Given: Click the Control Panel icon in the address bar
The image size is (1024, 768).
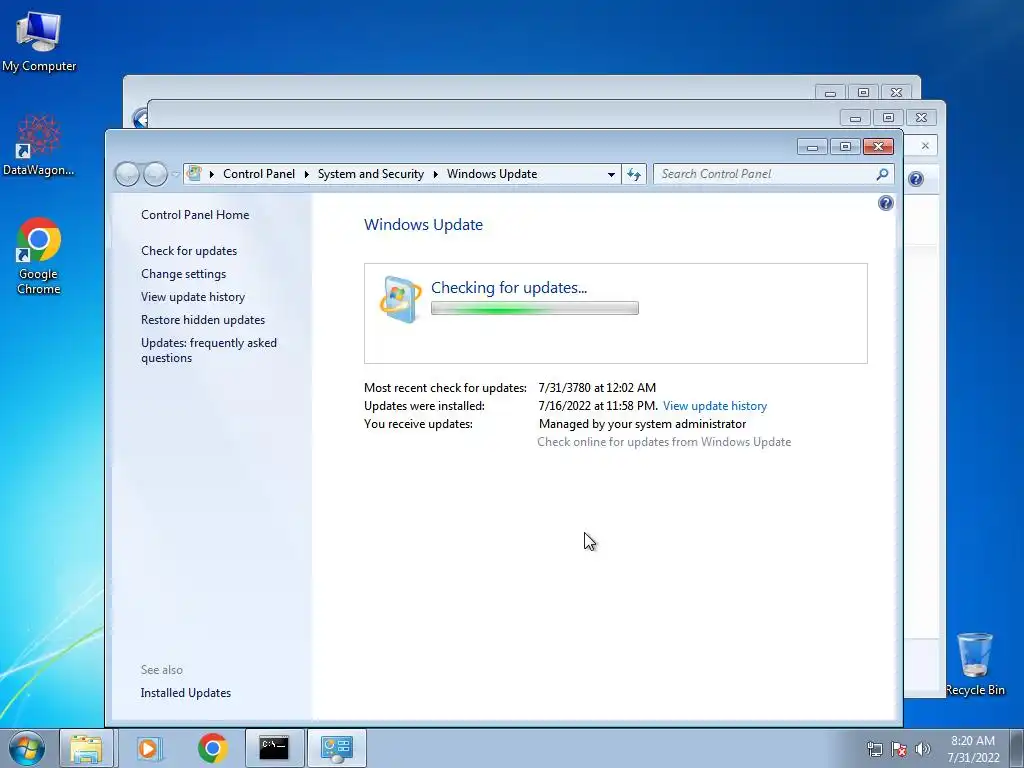Looking at the screenshot, I should [x=194, y=174].
